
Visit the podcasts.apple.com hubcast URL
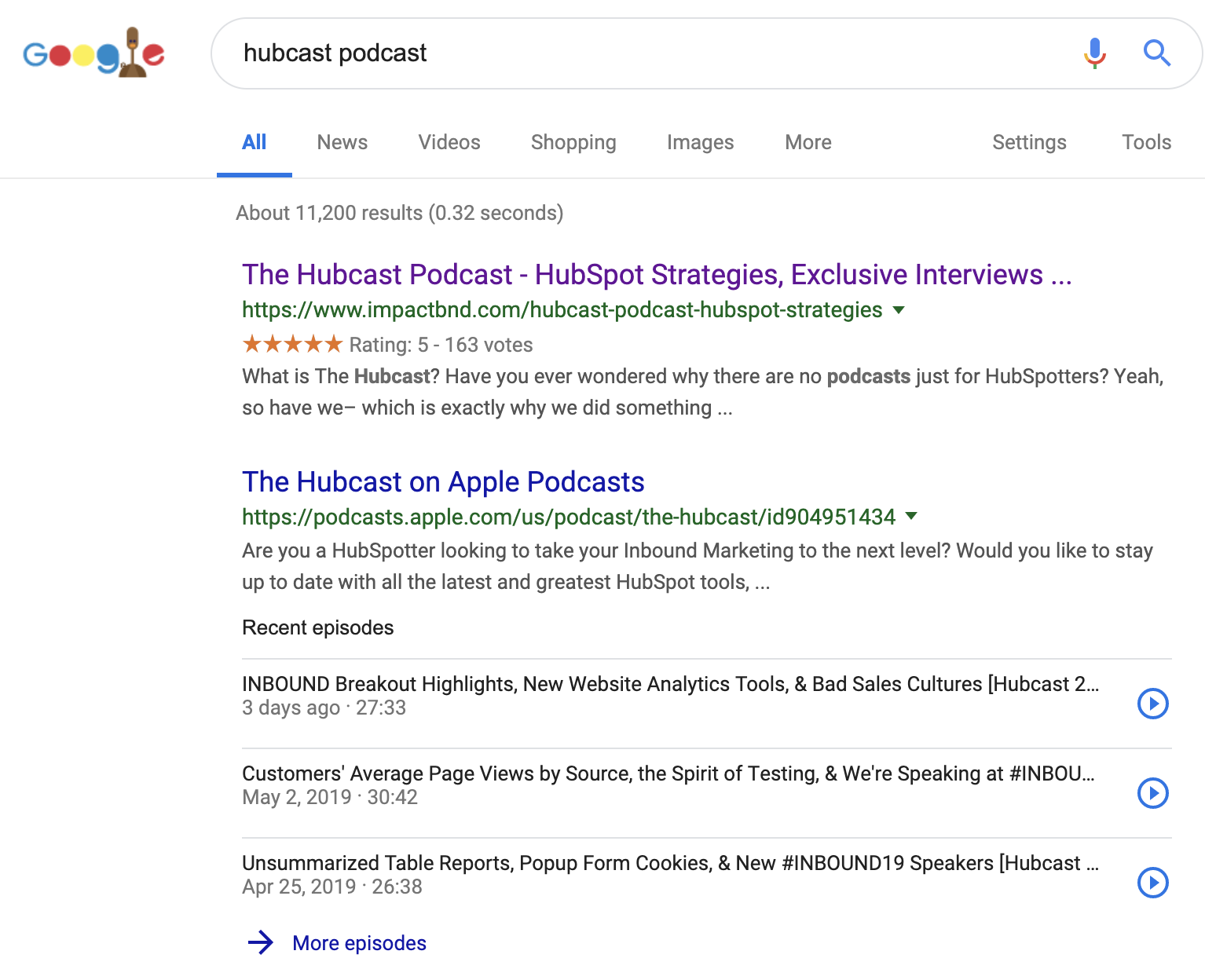tap(569, 517)
